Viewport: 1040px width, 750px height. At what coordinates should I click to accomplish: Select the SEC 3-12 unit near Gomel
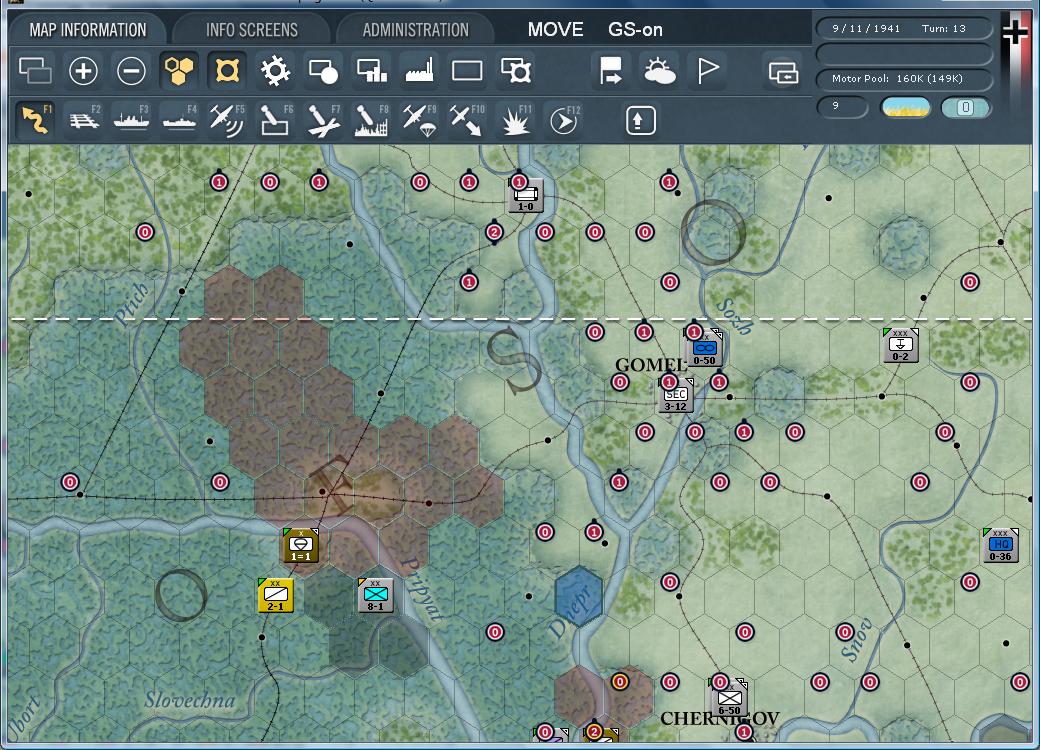[x=675, y=395]
